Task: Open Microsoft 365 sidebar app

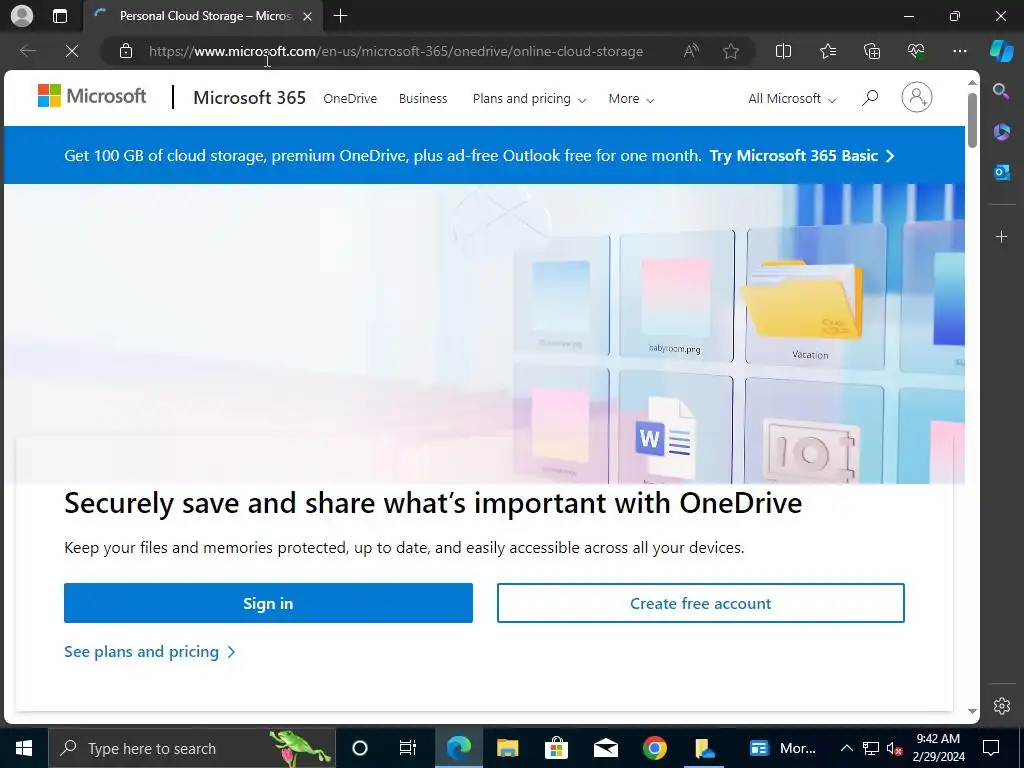Action: tap(1001, 132)
